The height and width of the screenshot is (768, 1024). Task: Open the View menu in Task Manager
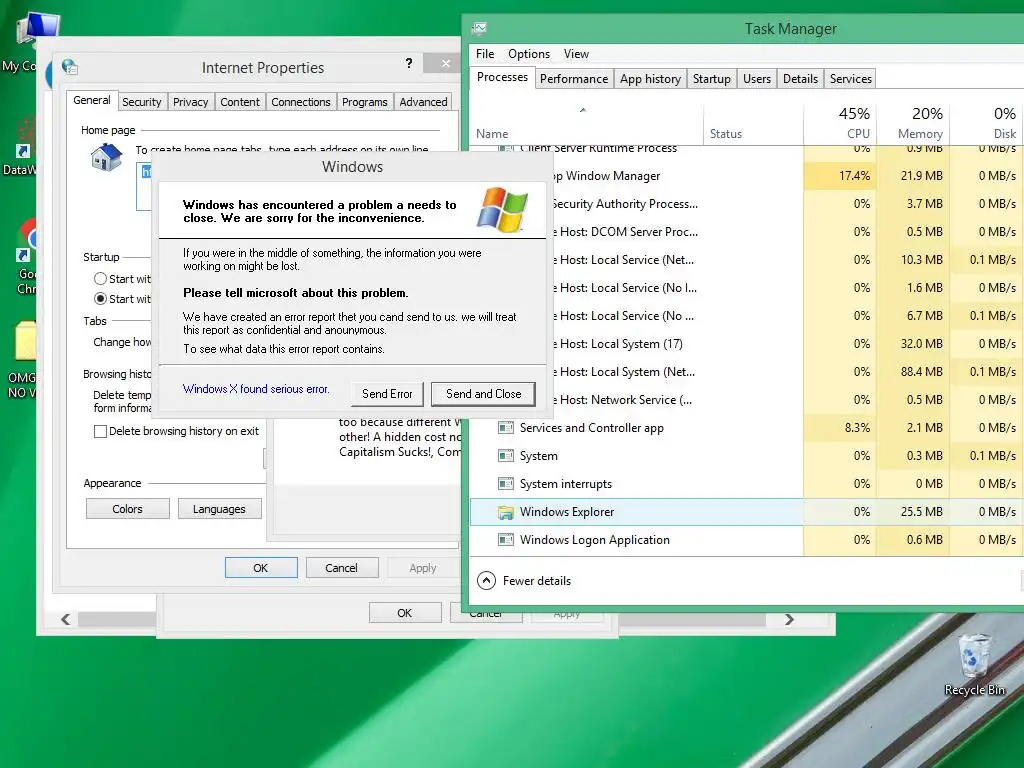(x=576, y=54)
